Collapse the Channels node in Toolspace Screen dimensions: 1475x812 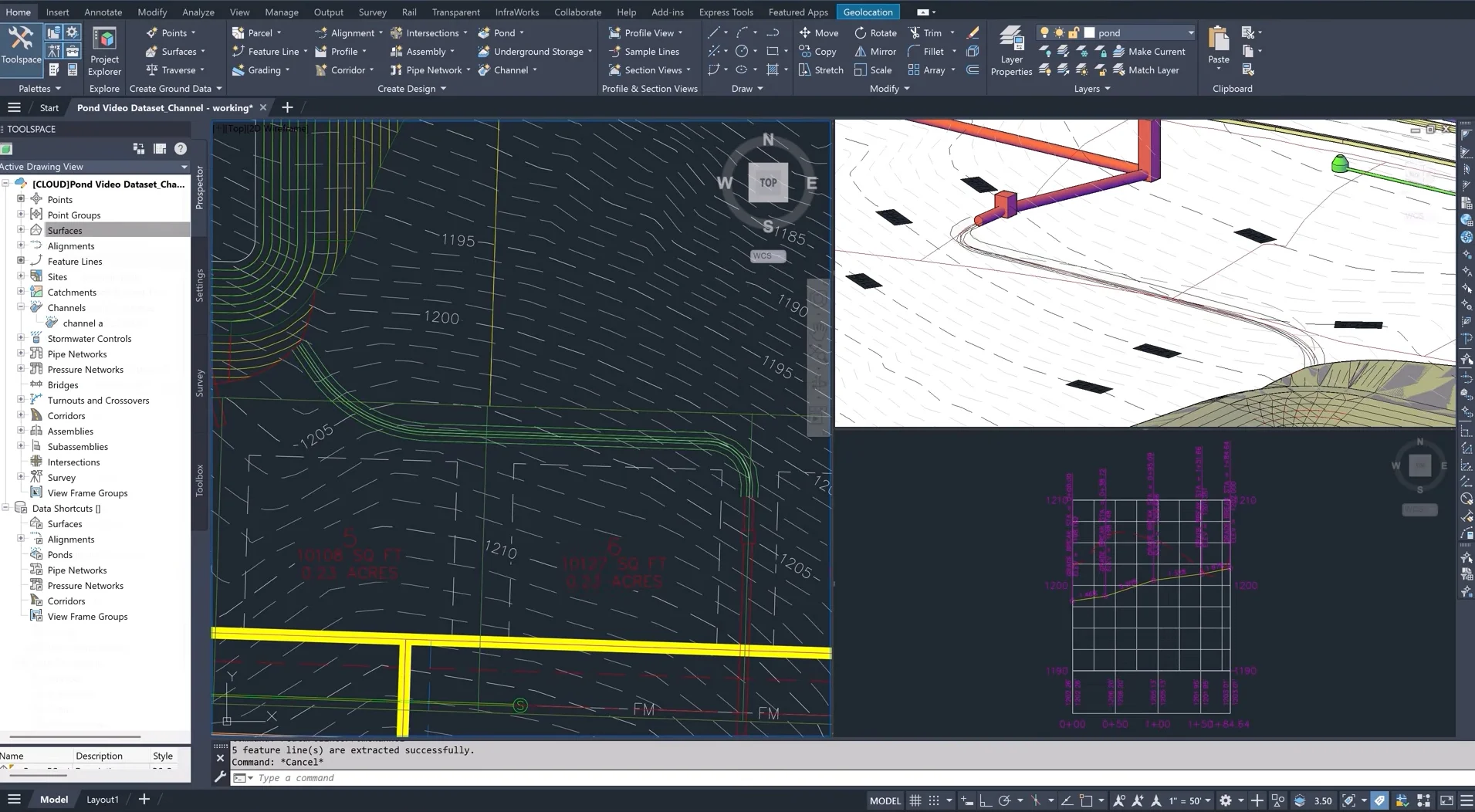click(x=22, y=307)
